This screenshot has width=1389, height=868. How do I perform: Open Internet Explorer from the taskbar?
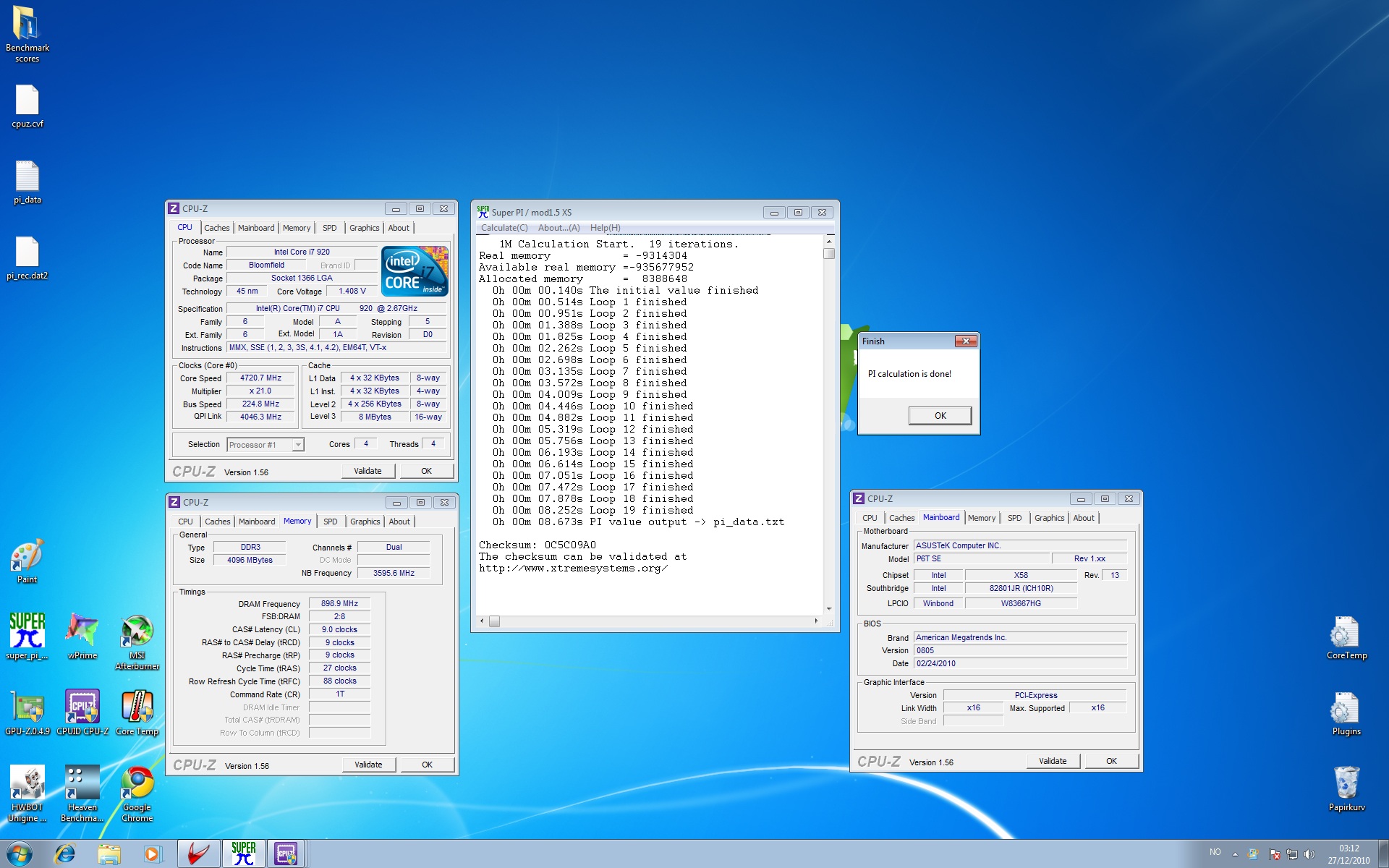(x=65, y=854)
